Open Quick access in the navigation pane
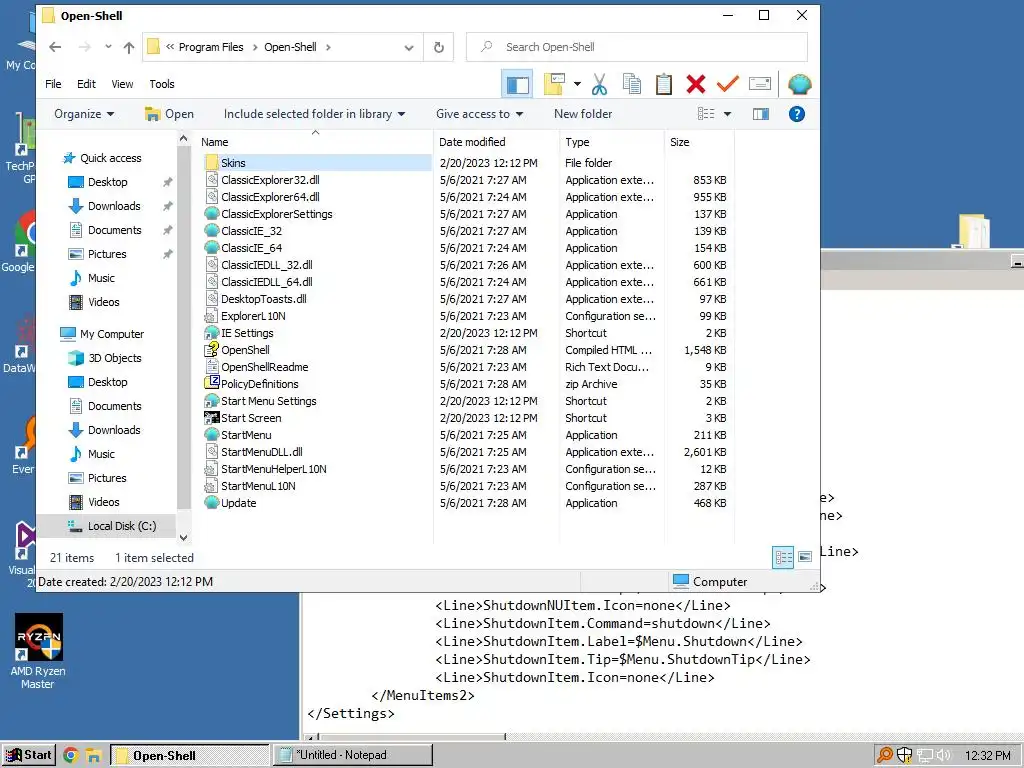 [110, 158]
